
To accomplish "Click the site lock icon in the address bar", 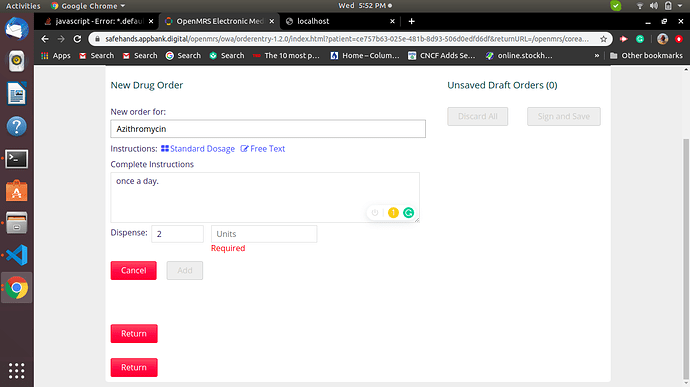I will pos(98,39).
